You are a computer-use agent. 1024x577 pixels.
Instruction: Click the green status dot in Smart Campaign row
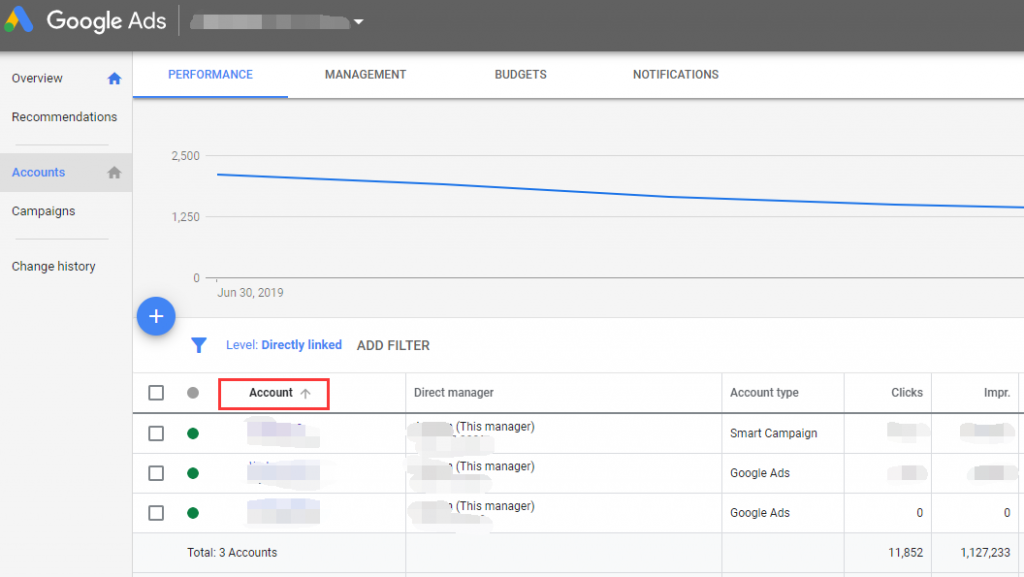tap(193, 433)
